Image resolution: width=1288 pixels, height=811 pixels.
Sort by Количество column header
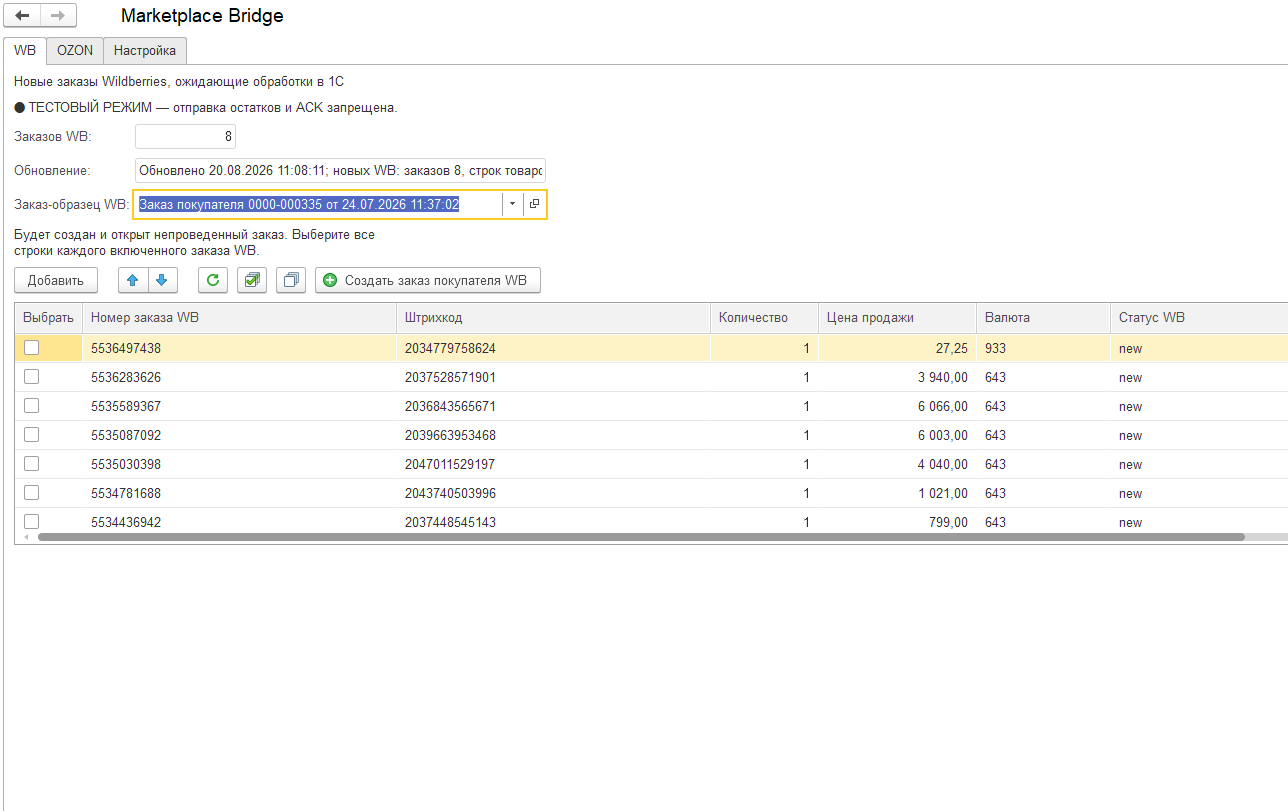coord(764,318)
